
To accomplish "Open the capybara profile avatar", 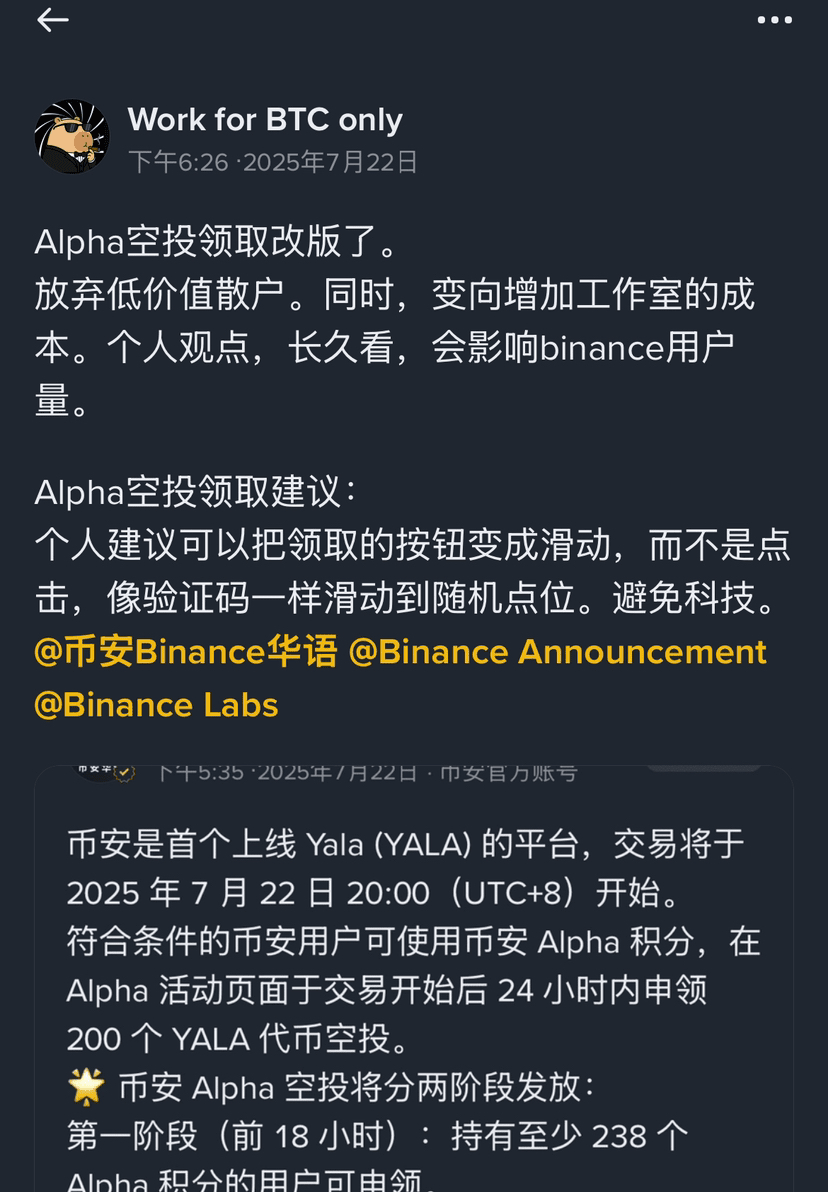I will (71, 137).
